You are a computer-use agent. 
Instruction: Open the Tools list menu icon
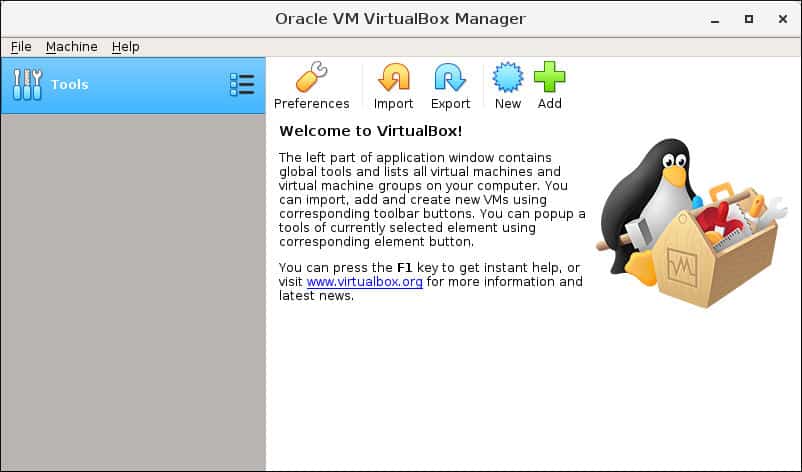[242, 84]
